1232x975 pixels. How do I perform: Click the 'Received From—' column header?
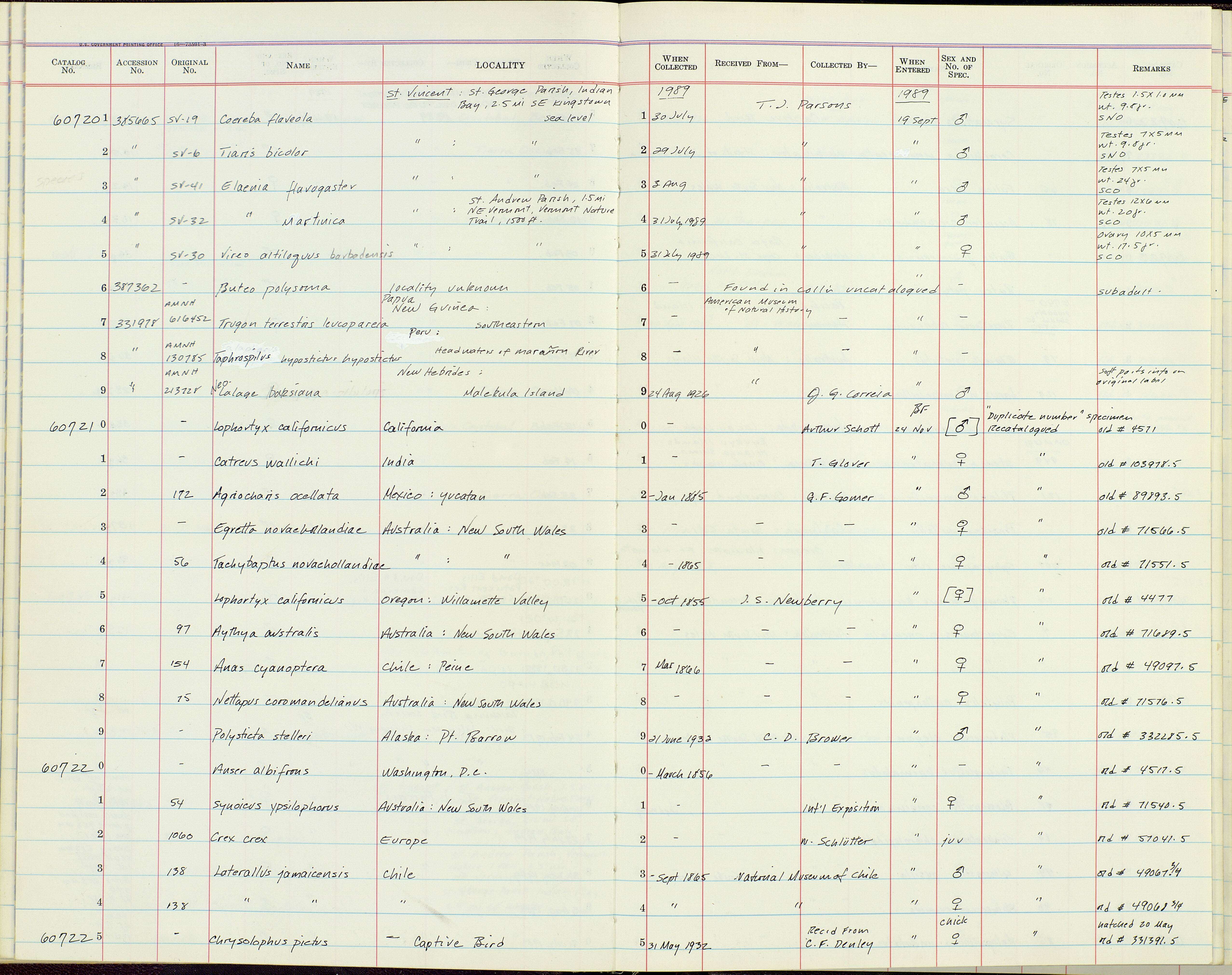[751, 63]
